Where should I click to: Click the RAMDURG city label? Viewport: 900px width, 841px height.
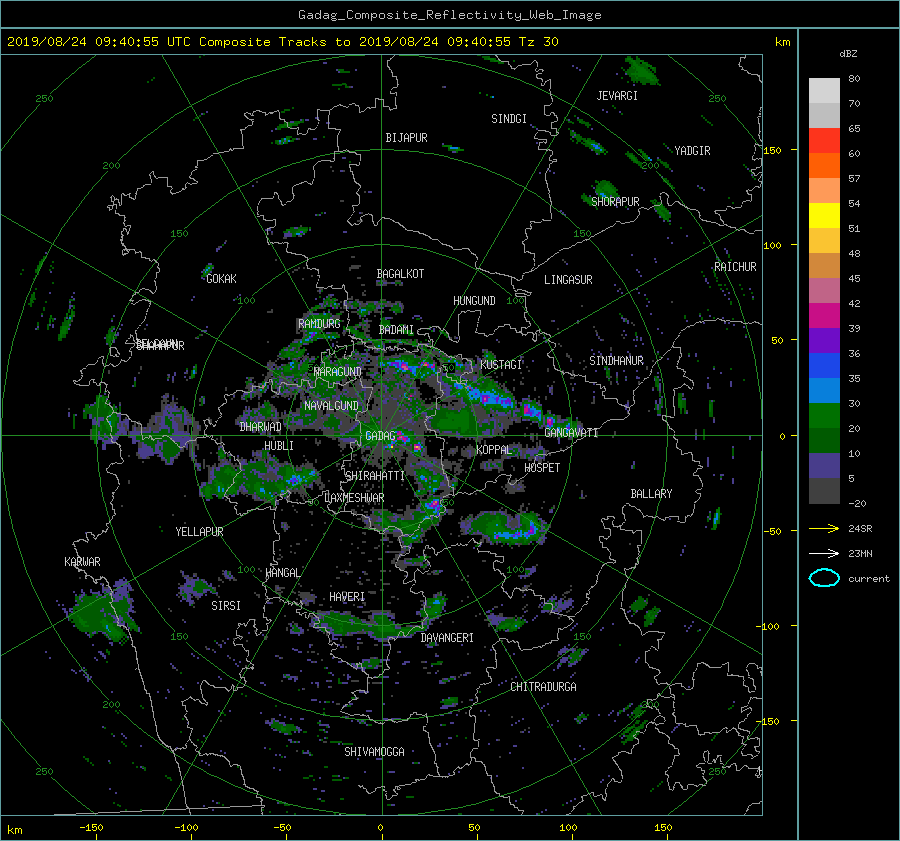point(319,324)
